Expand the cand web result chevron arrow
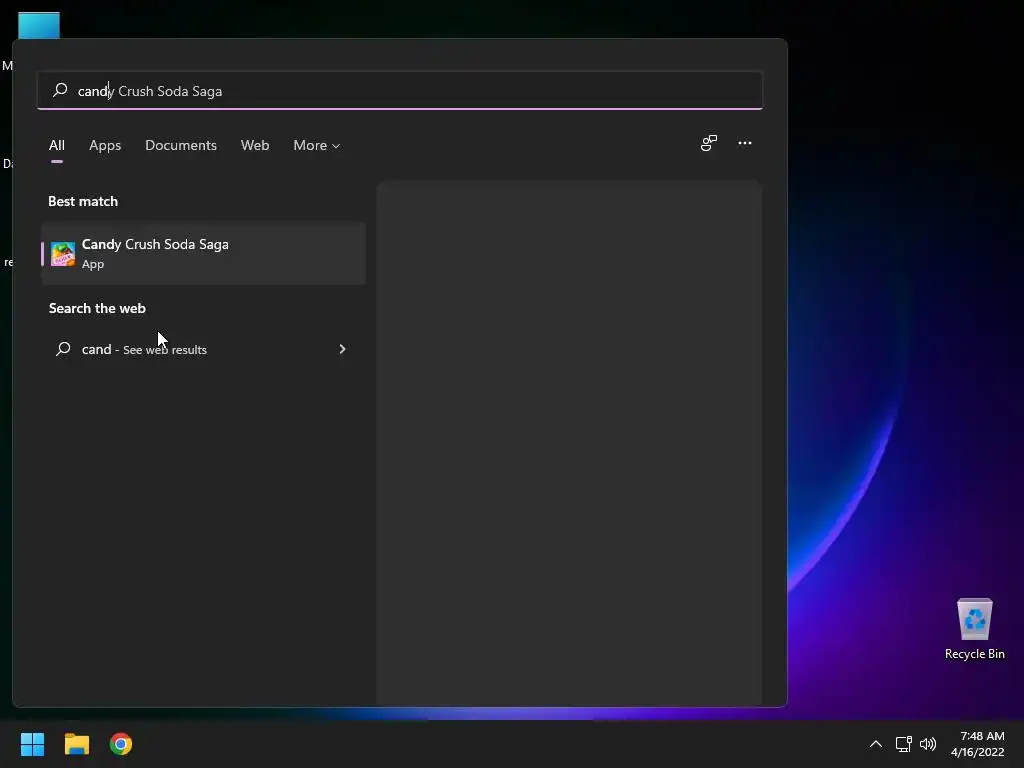This screenshot has height=768, width=1024. click(342, 349)
